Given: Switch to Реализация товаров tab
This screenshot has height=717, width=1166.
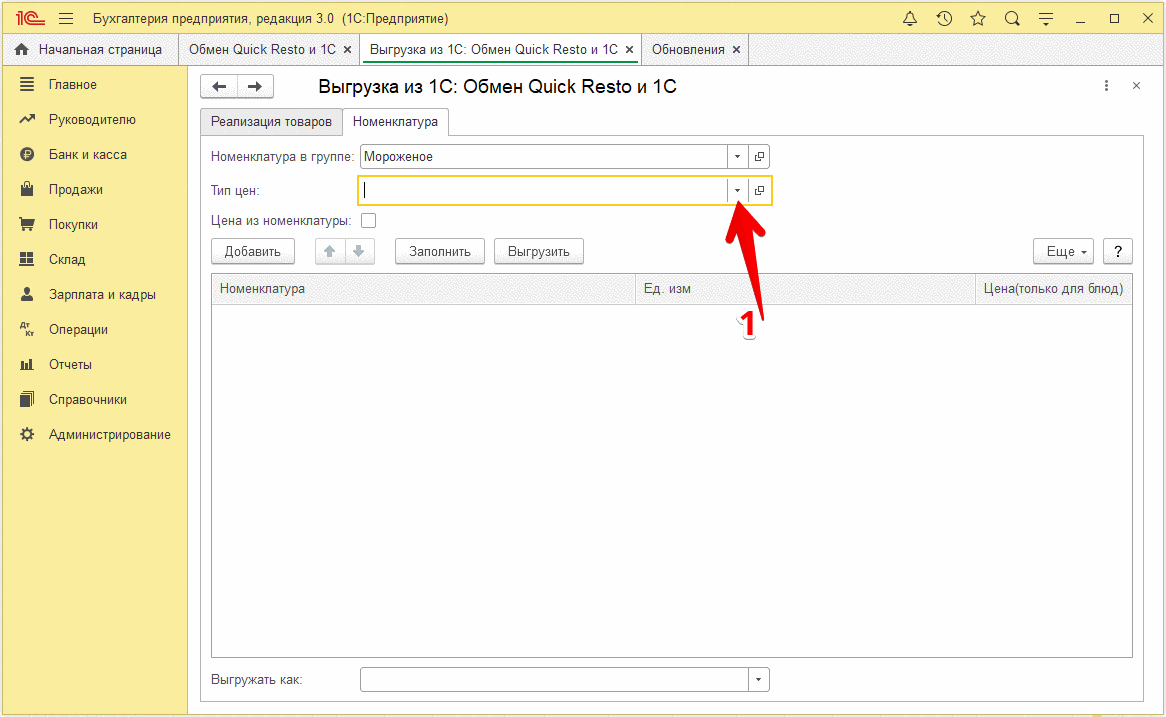Looking at the screenshot, I should pyautogui.click(x=271, y=122).
